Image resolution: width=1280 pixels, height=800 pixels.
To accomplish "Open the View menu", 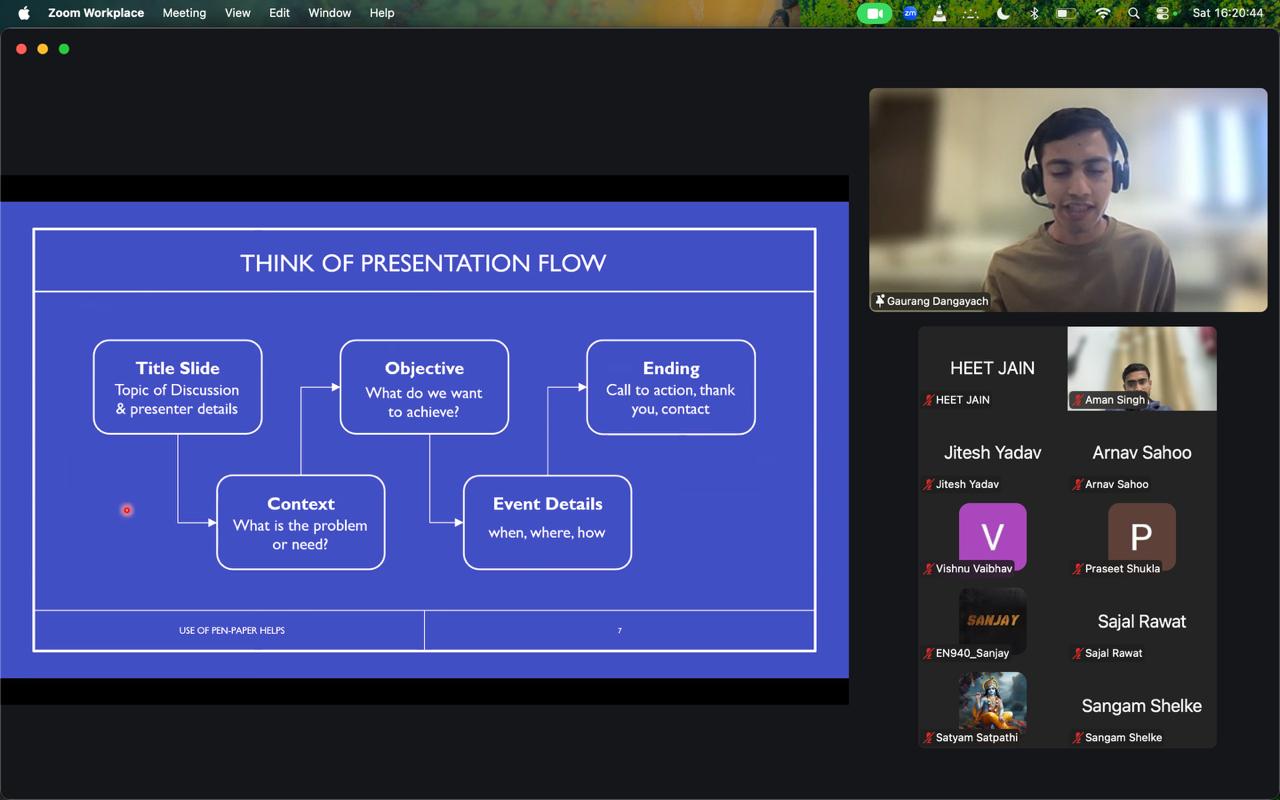I will [x=238, y=13].
